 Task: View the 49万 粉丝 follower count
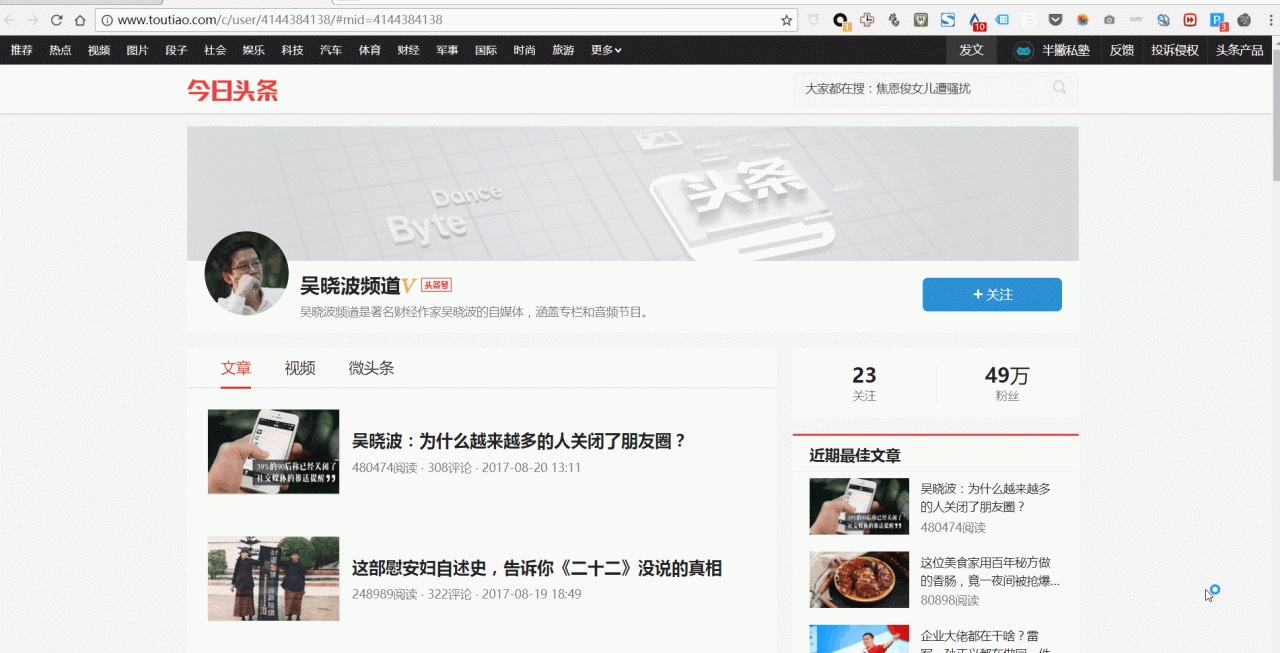(x=1007, y=383)
